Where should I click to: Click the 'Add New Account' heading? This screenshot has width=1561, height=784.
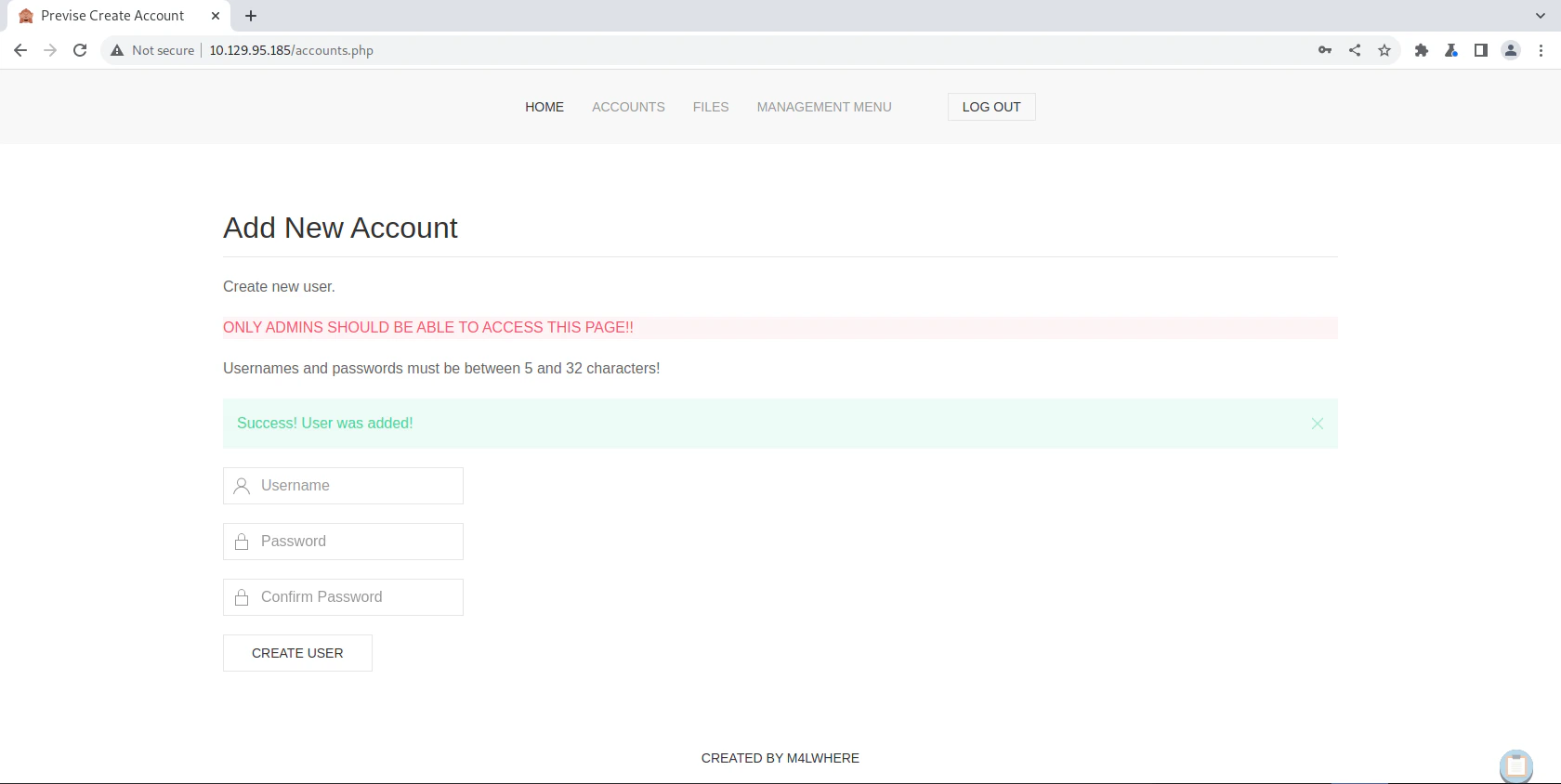pos(340,228)
